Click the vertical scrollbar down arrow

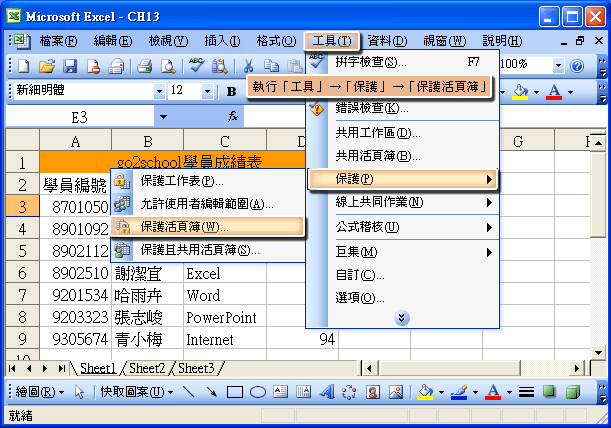click(x=599, y=353)
